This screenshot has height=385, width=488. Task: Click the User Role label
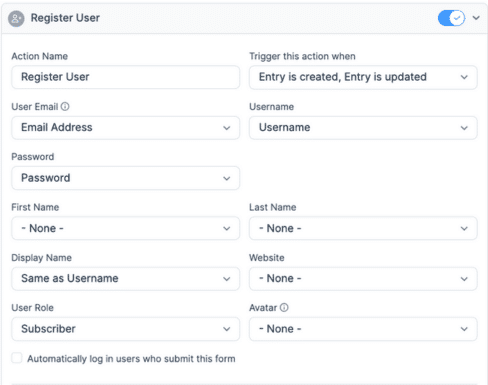point(33,308)
